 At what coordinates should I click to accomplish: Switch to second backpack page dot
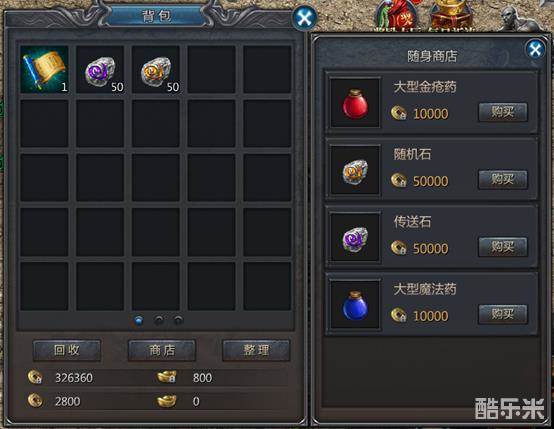coord(159,321)
